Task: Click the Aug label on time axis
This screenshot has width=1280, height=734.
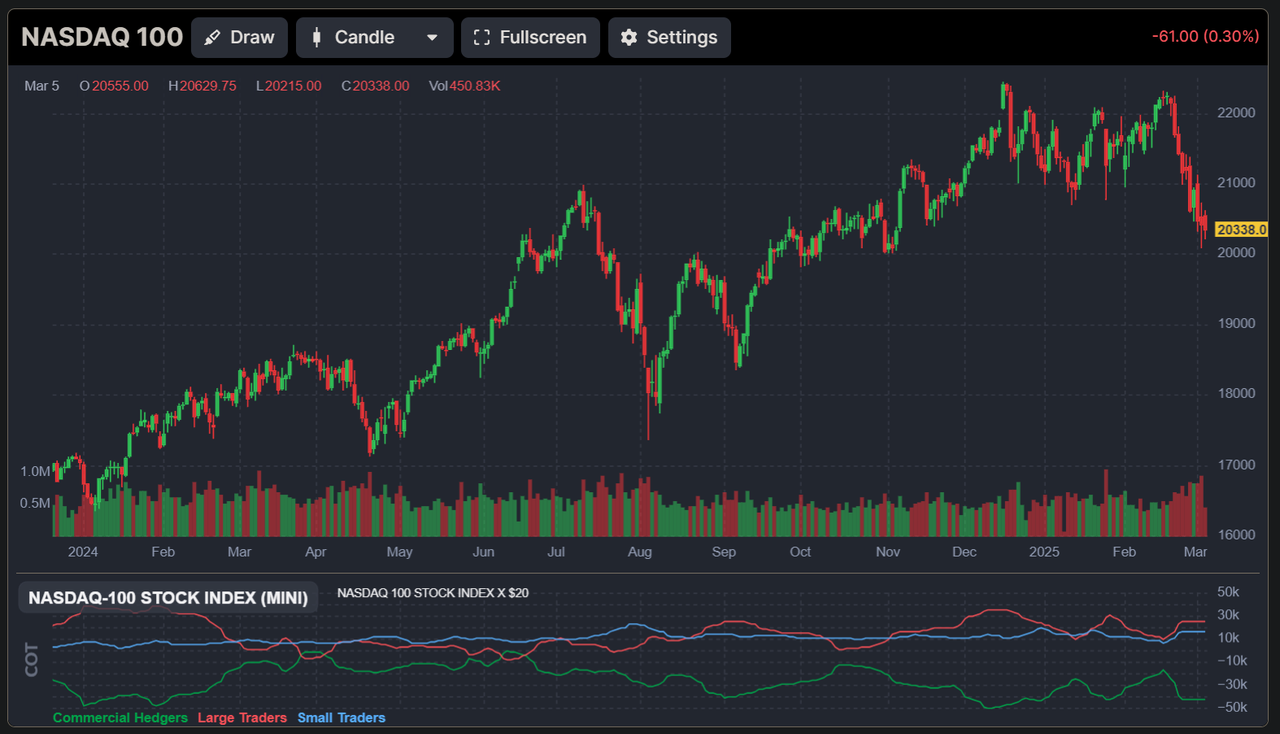Action: tap(640, 552)
